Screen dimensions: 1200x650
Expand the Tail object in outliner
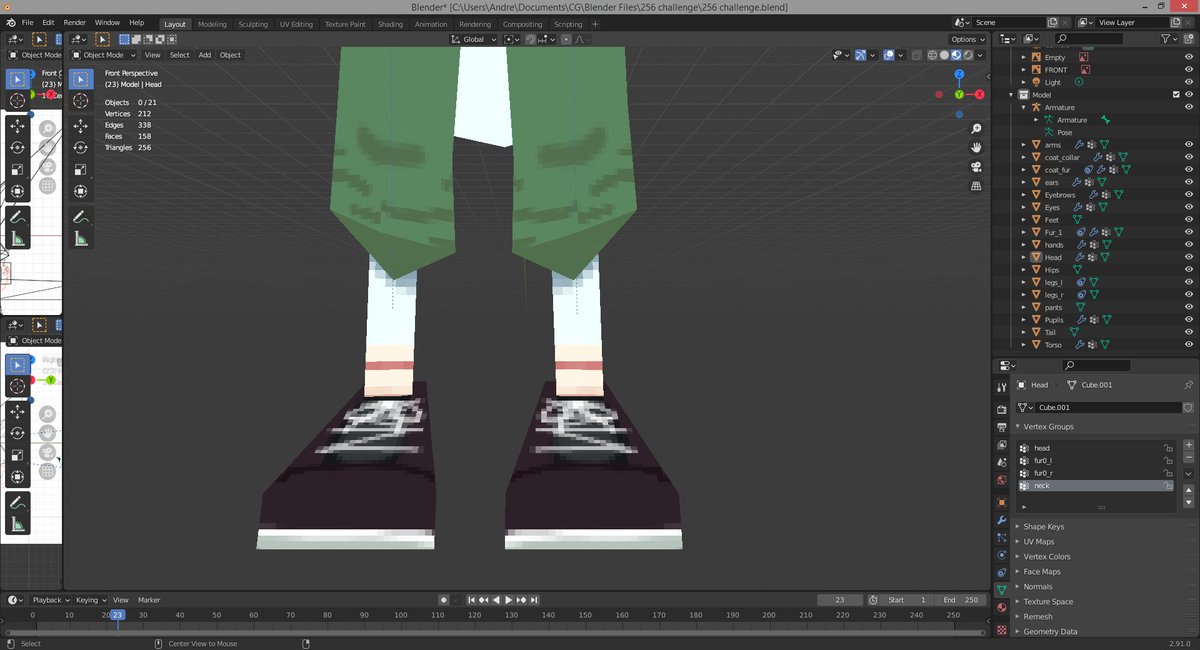point(1024,332)
